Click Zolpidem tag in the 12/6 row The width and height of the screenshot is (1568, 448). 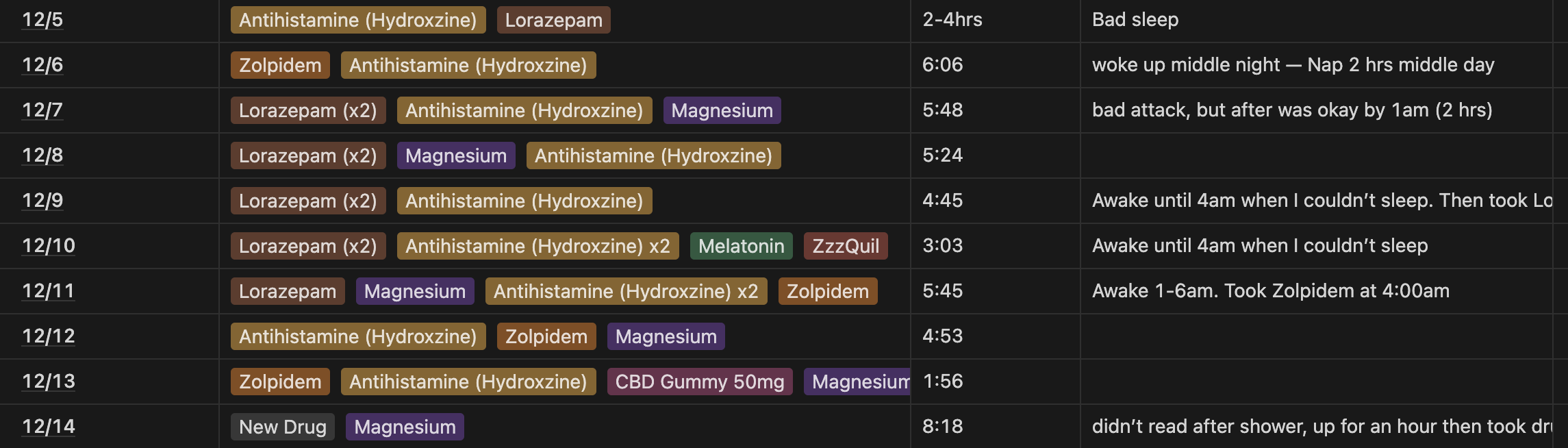280,65
